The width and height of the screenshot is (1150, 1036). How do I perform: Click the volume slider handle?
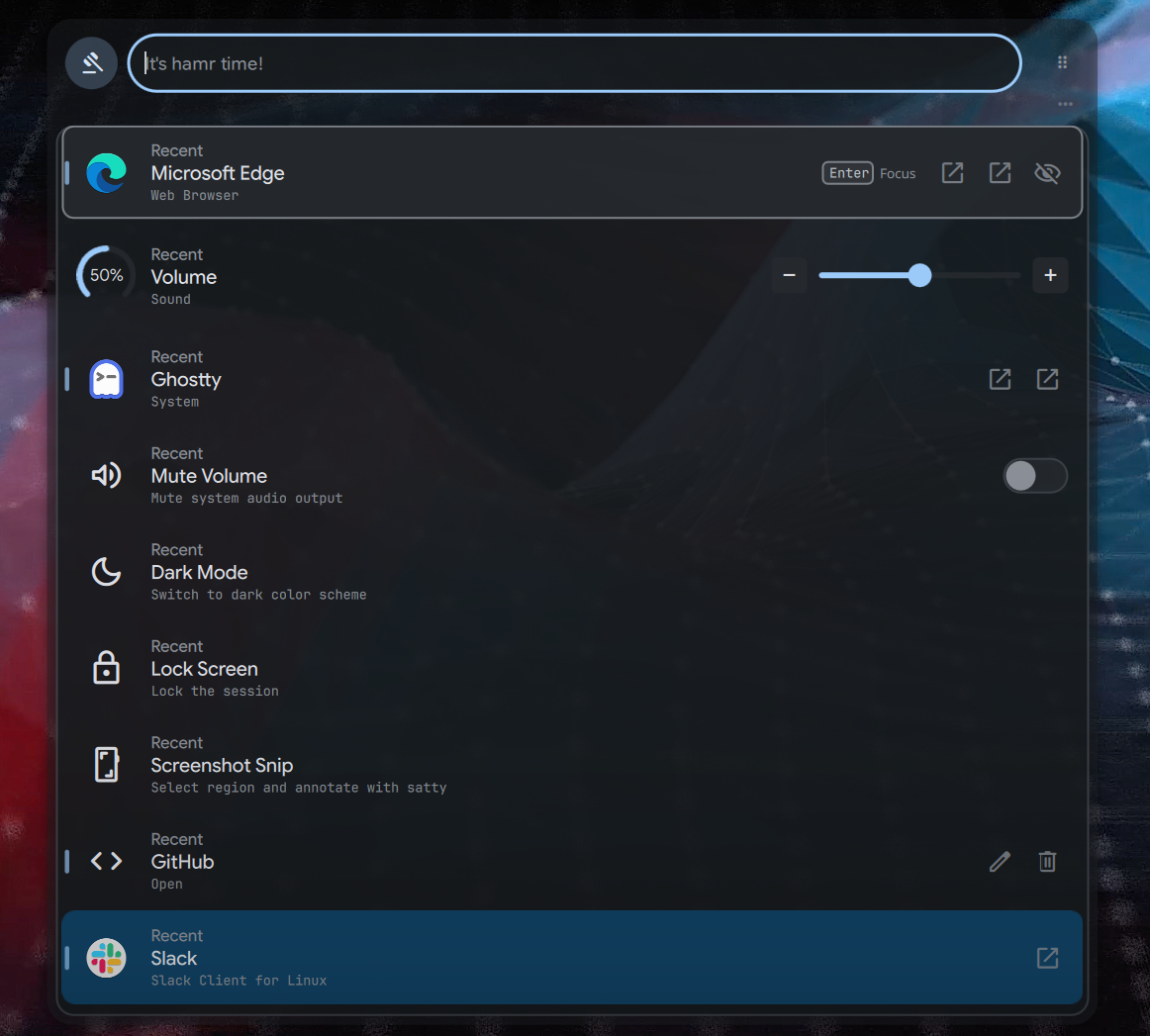[920, 275]
